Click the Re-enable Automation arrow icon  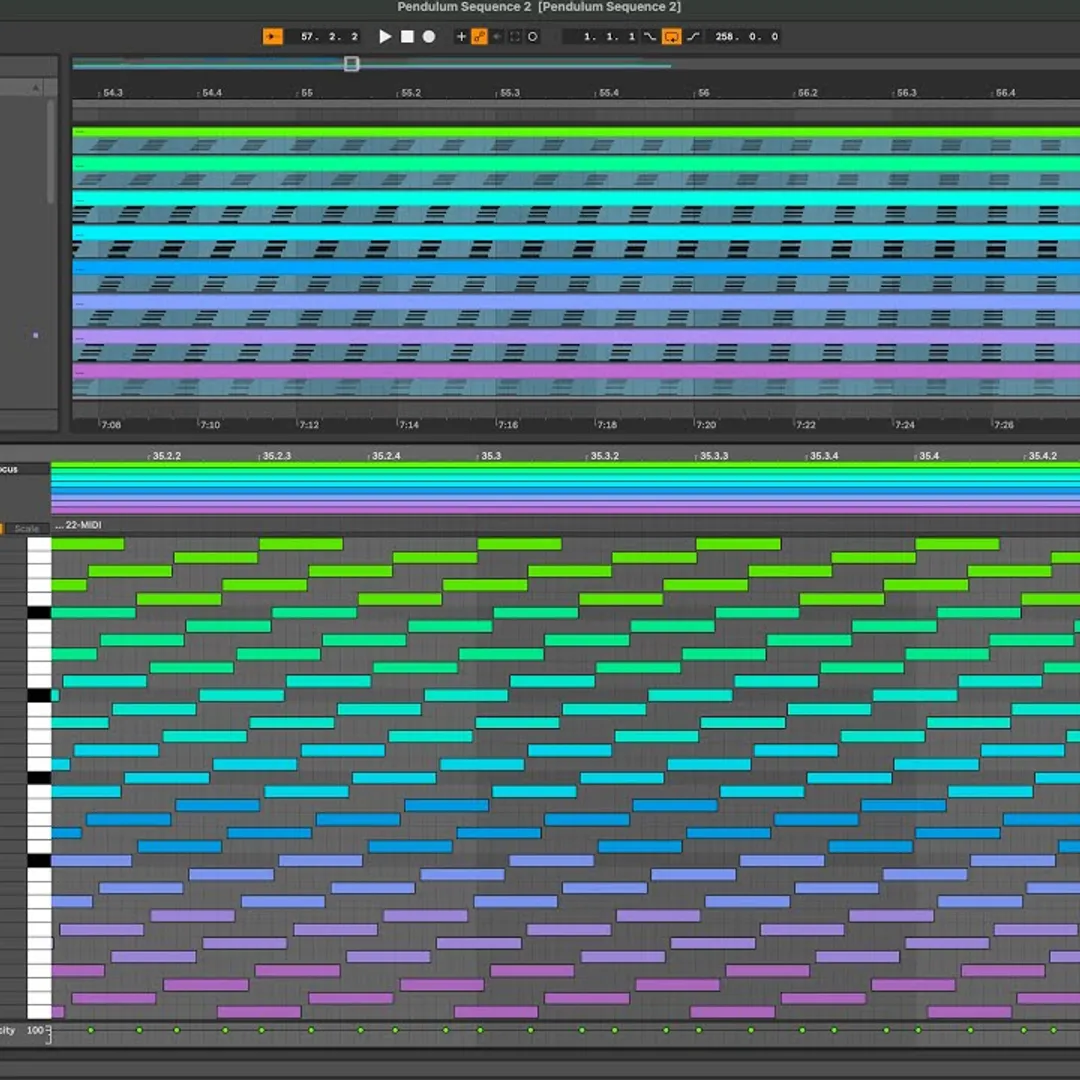pos(497,37)
